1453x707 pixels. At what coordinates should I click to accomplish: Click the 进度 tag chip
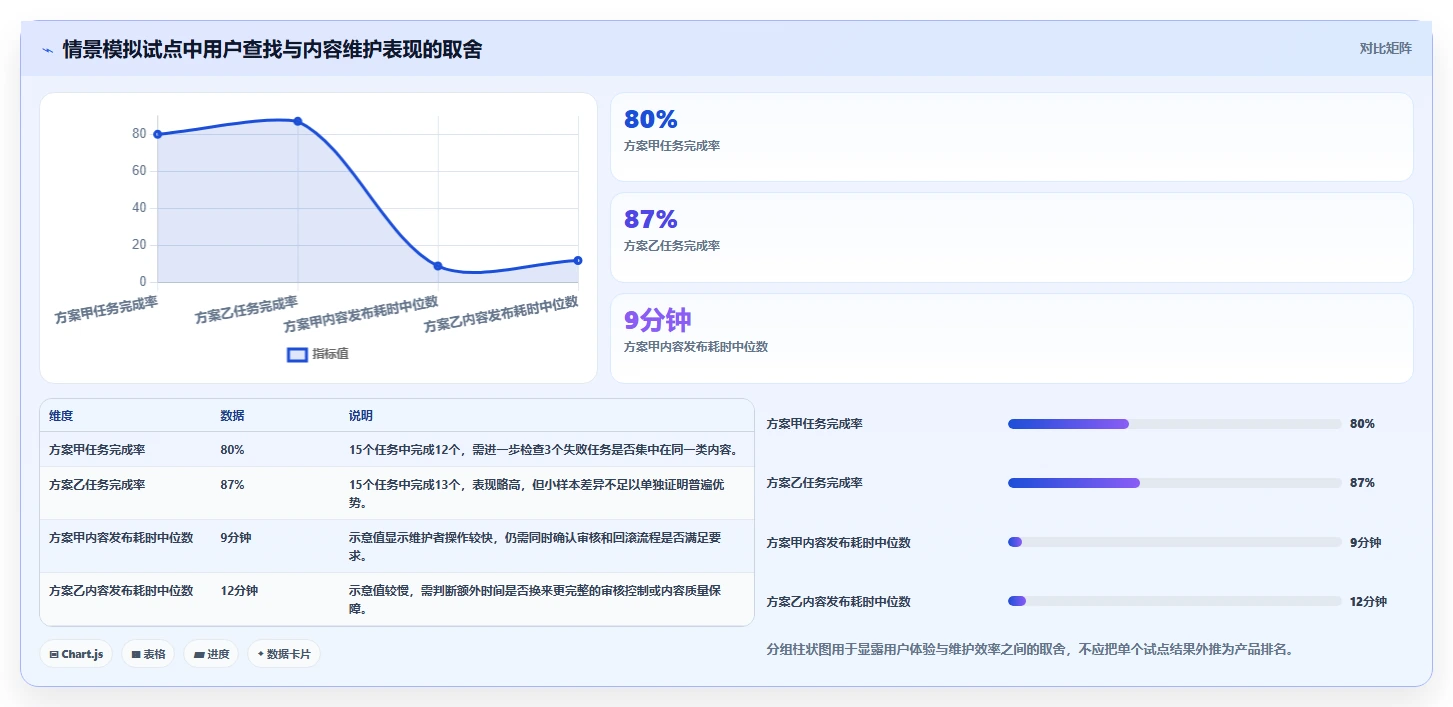pos(211,654)
